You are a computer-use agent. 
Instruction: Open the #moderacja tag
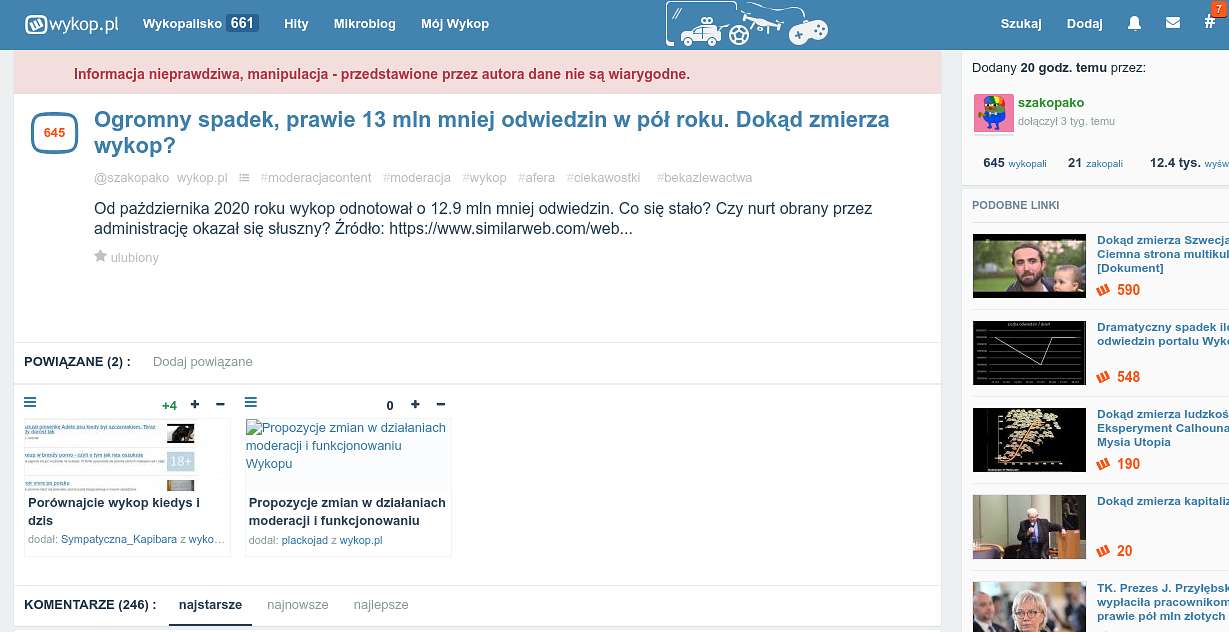(417, 178)
